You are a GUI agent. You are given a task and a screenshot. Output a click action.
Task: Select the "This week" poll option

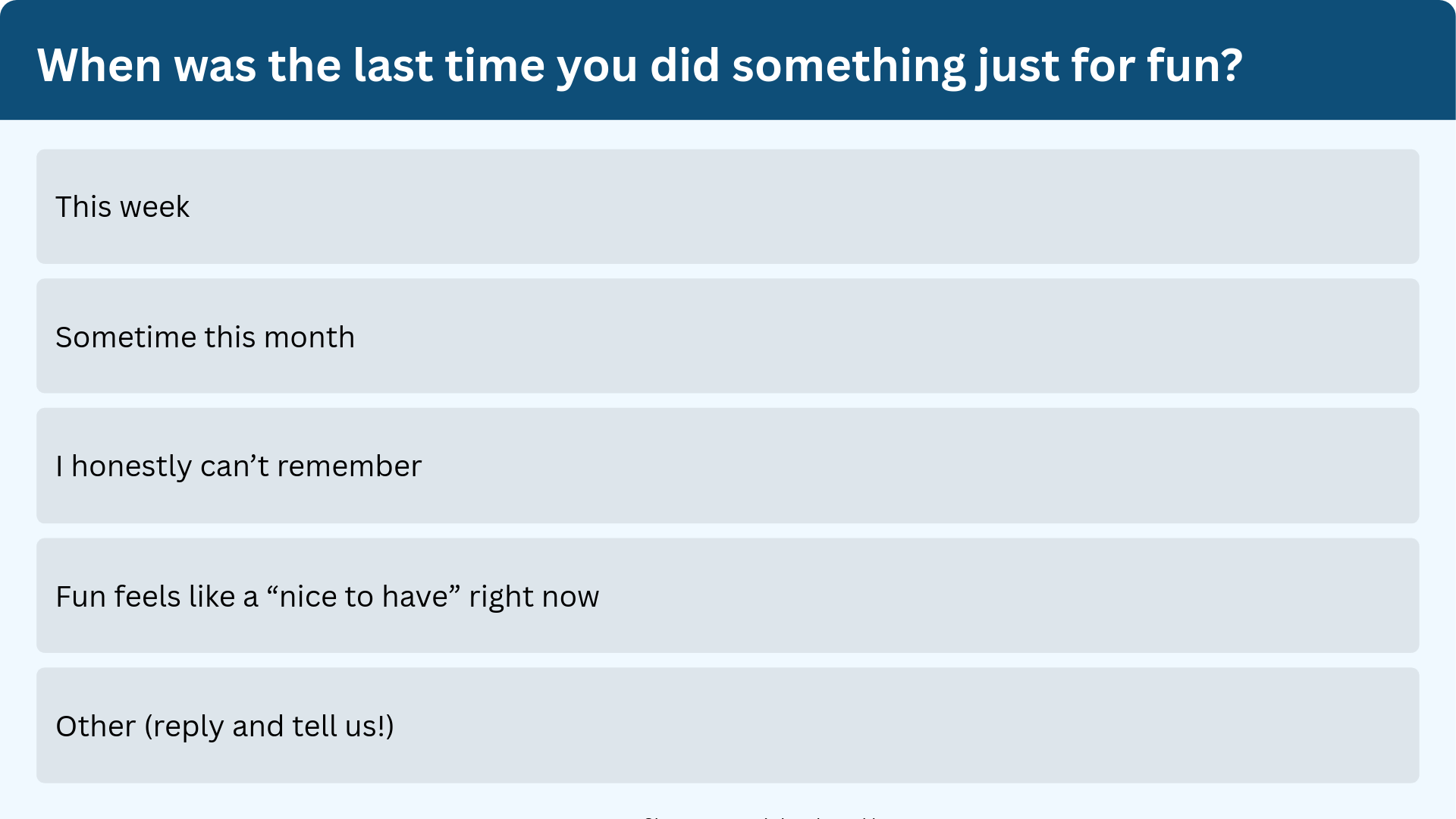728,206
